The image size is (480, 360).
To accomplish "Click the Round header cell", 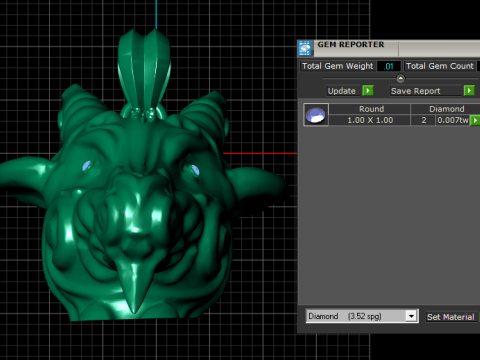I will point(371,109).
